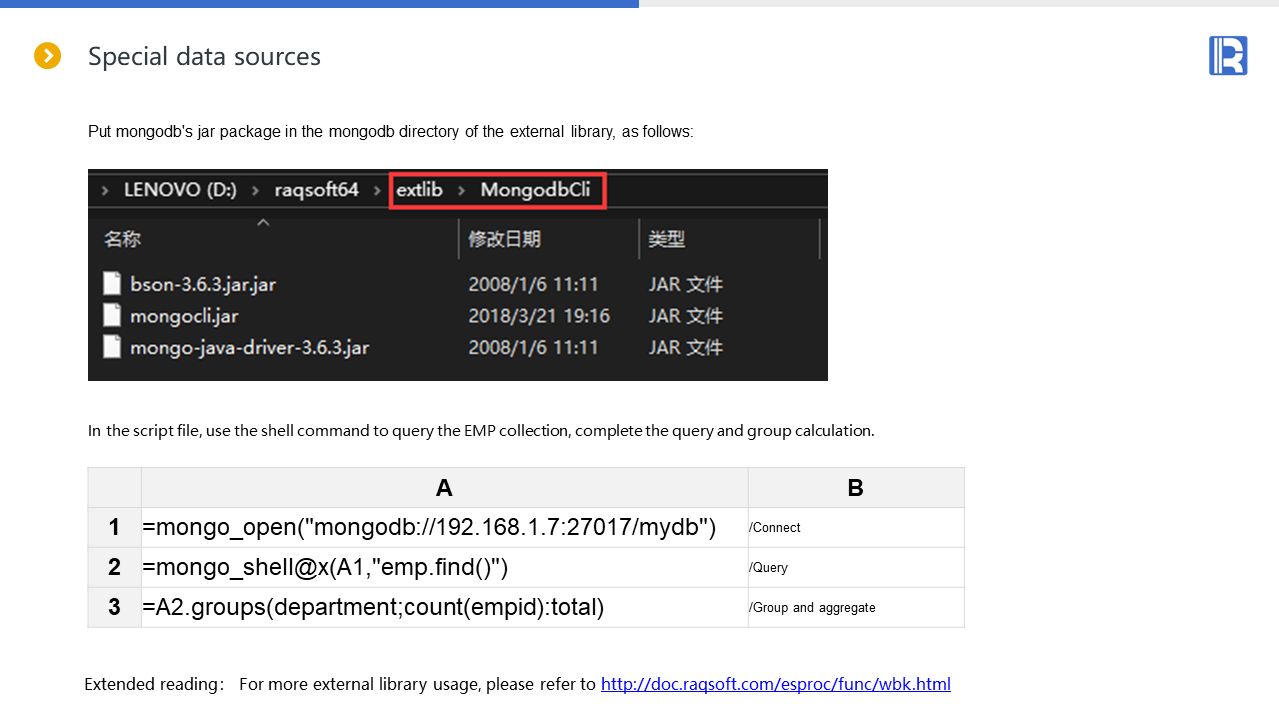
Task: Select the mongocli.jar file
Action: coord(184,316)
